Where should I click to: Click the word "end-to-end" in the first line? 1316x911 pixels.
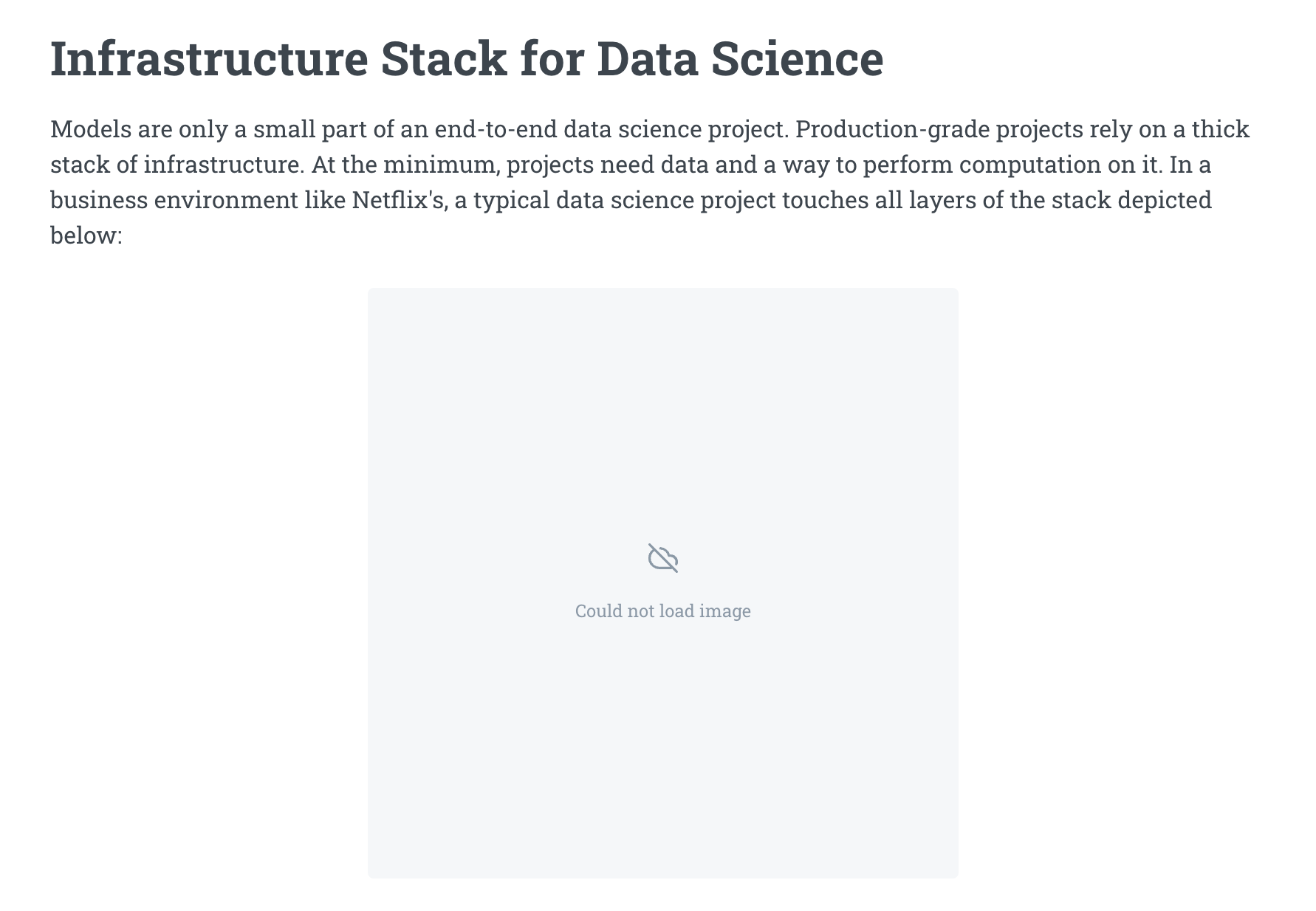click(496, 129)
